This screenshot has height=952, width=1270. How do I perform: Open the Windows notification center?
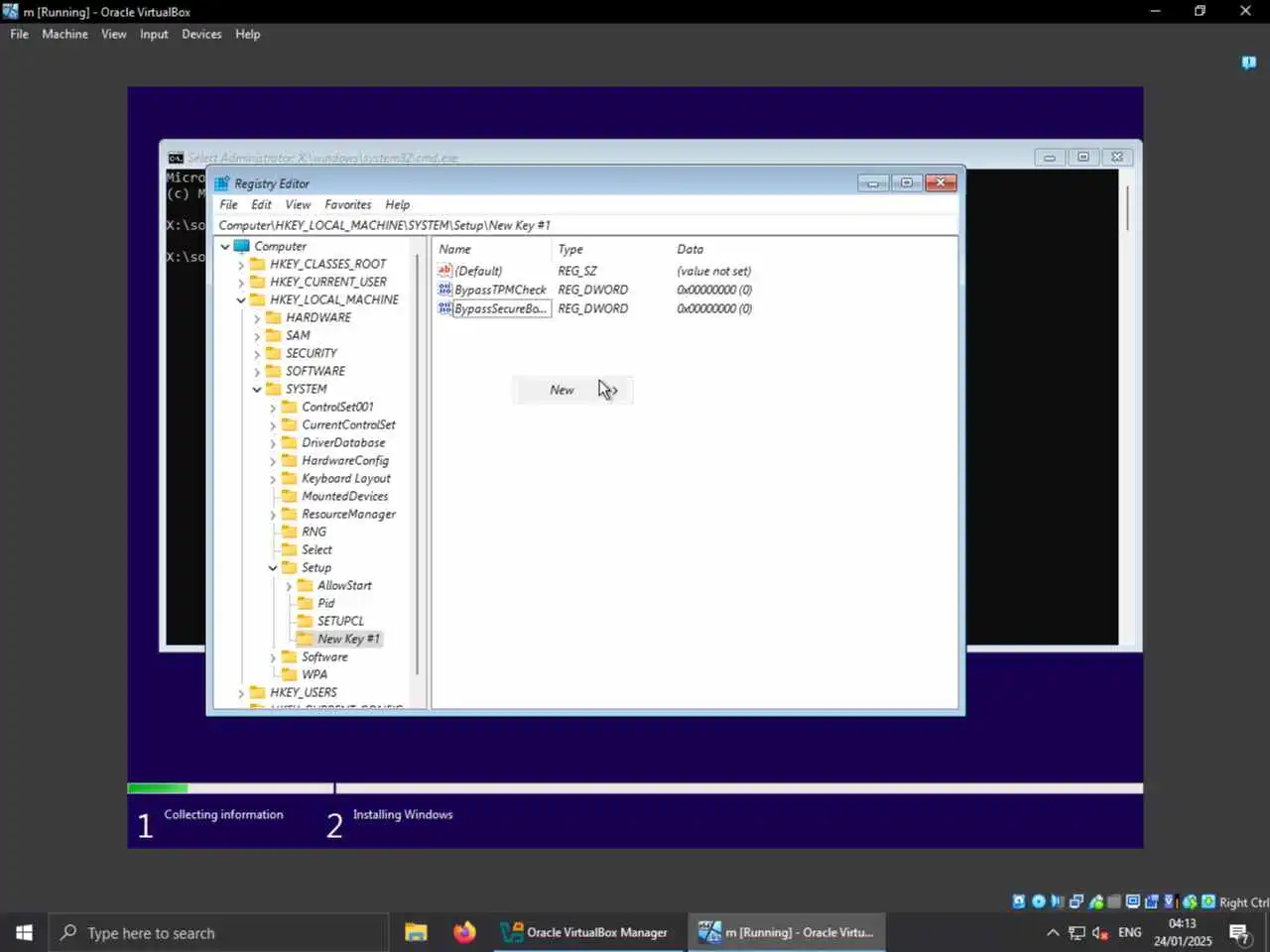tap(1238, 932)
